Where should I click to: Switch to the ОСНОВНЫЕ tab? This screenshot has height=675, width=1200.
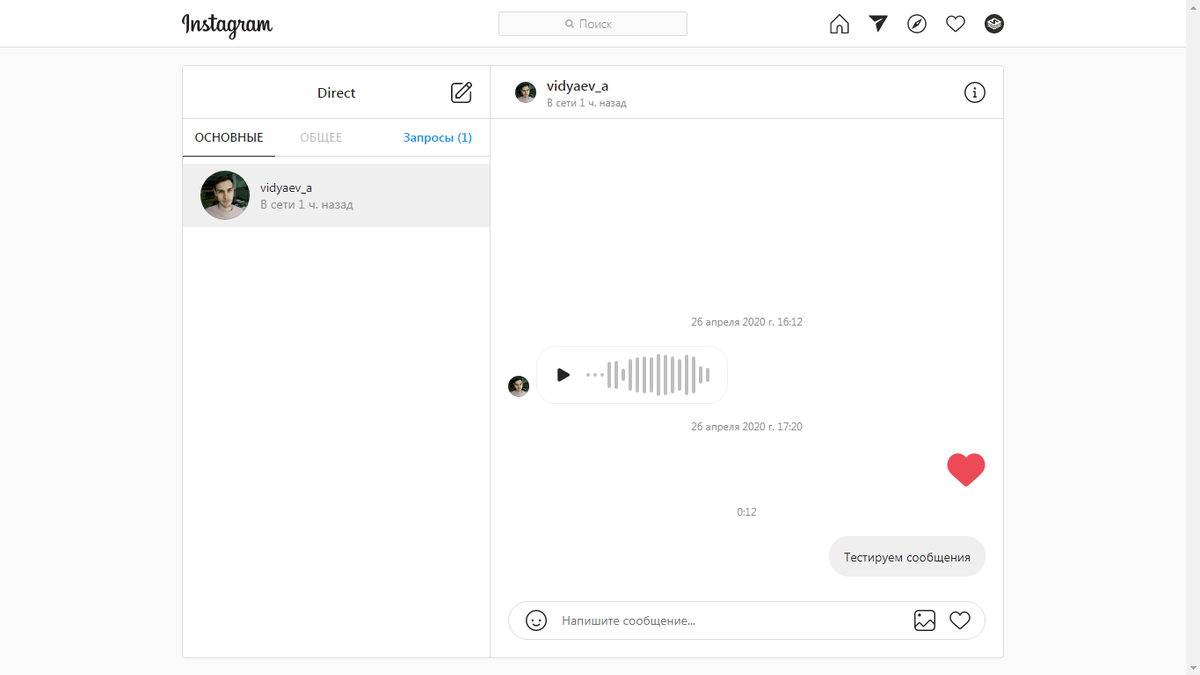(x=229, y=138)
